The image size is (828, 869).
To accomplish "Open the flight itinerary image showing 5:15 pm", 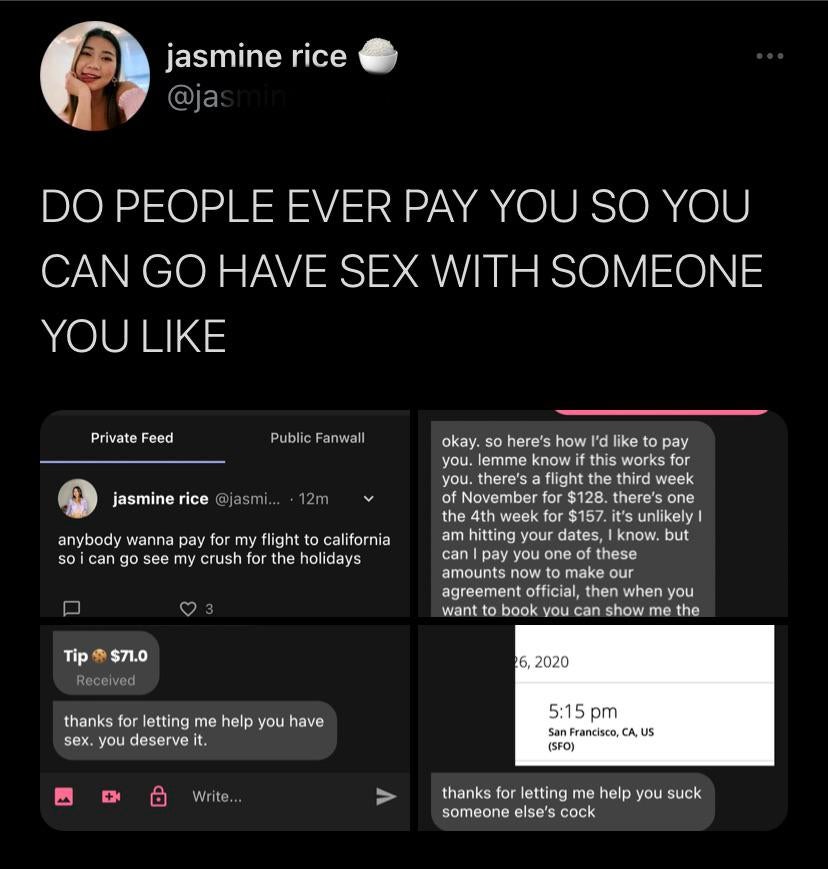I will (644, 696).
